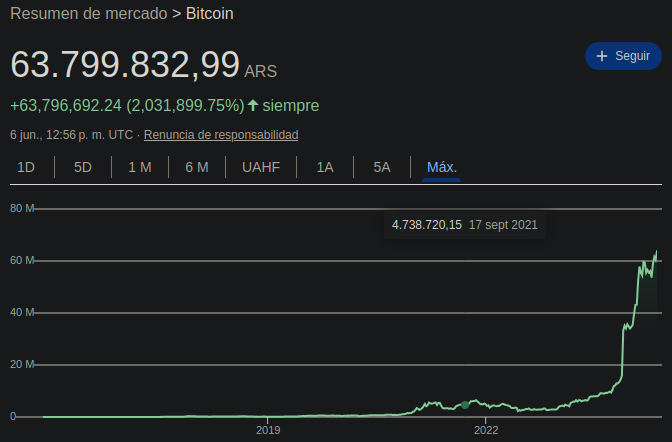Image resolution: width=672 pixels, height=442 pixels.
Task: Click the 2022 x-axis label
Action: click(x=486, y=430)
